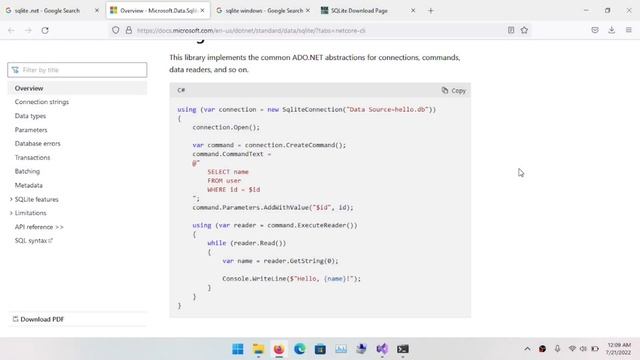Click the Firefox taskbar icon
The width and height of the screenshot is (640, 360).
coord(279,349)
